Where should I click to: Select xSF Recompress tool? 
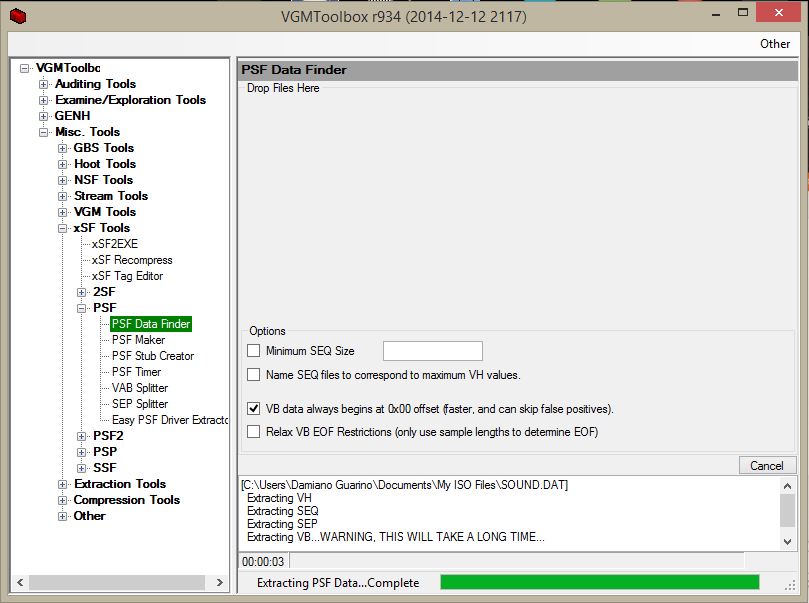(x=132, y=260)
